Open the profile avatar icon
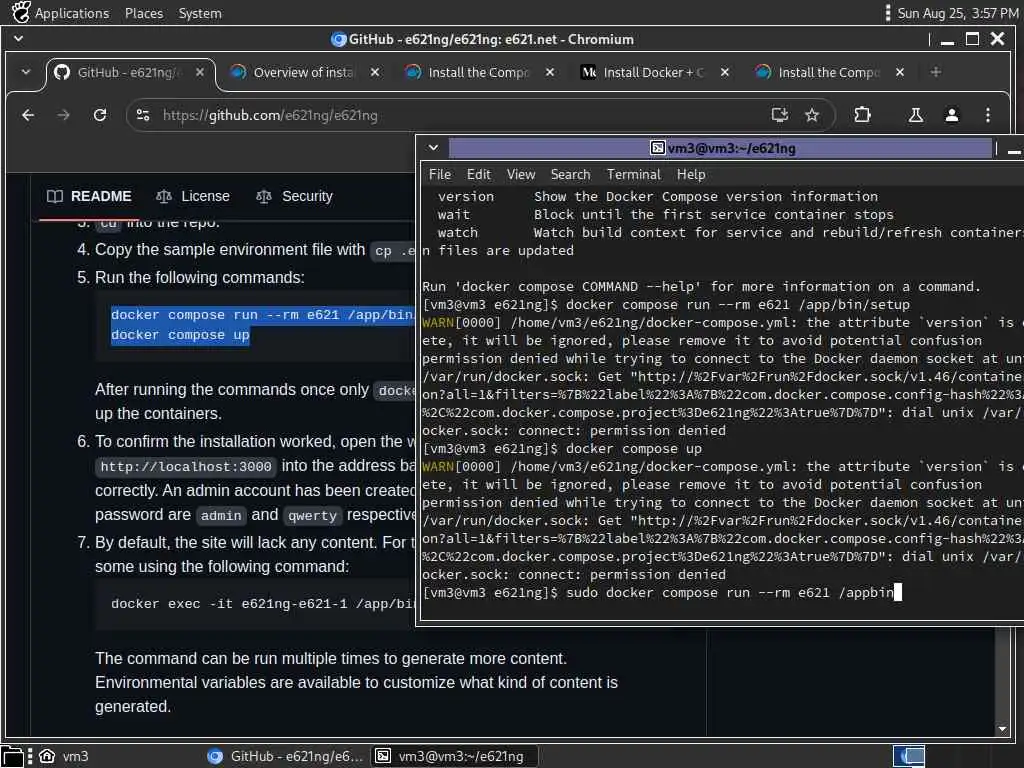The image size is (1024, 768). coord(952,116)
